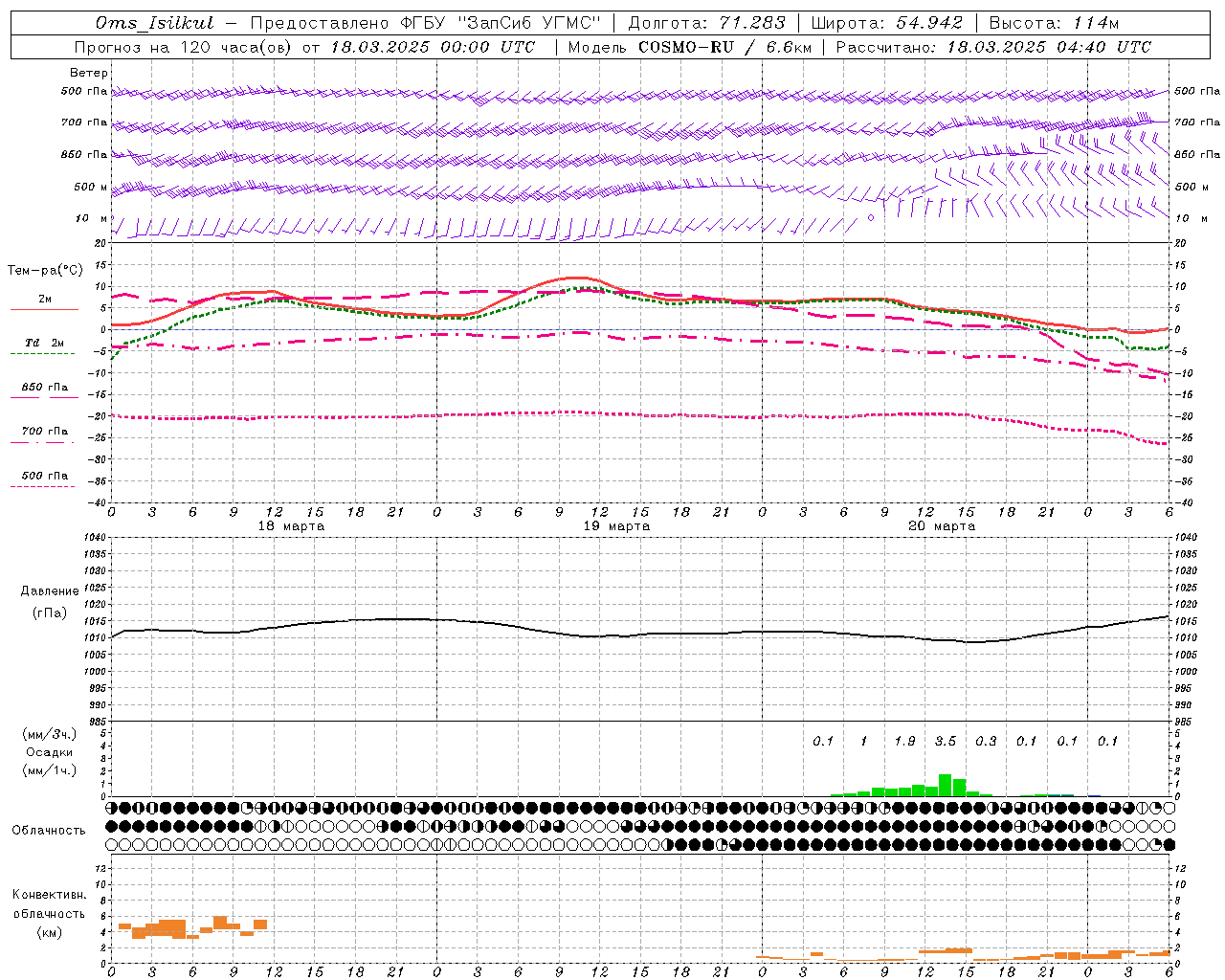
Task: Click the 700 гПа temperature legend entry
Action: (x=44, y=431)
